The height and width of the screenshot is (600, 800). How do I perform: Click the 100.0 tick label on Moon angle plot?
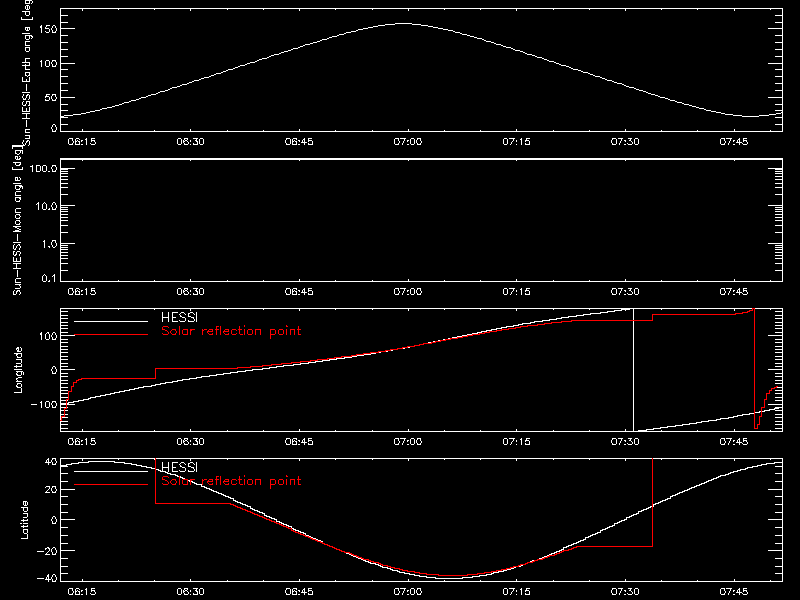pyautogui.click(x=43, y=168)
